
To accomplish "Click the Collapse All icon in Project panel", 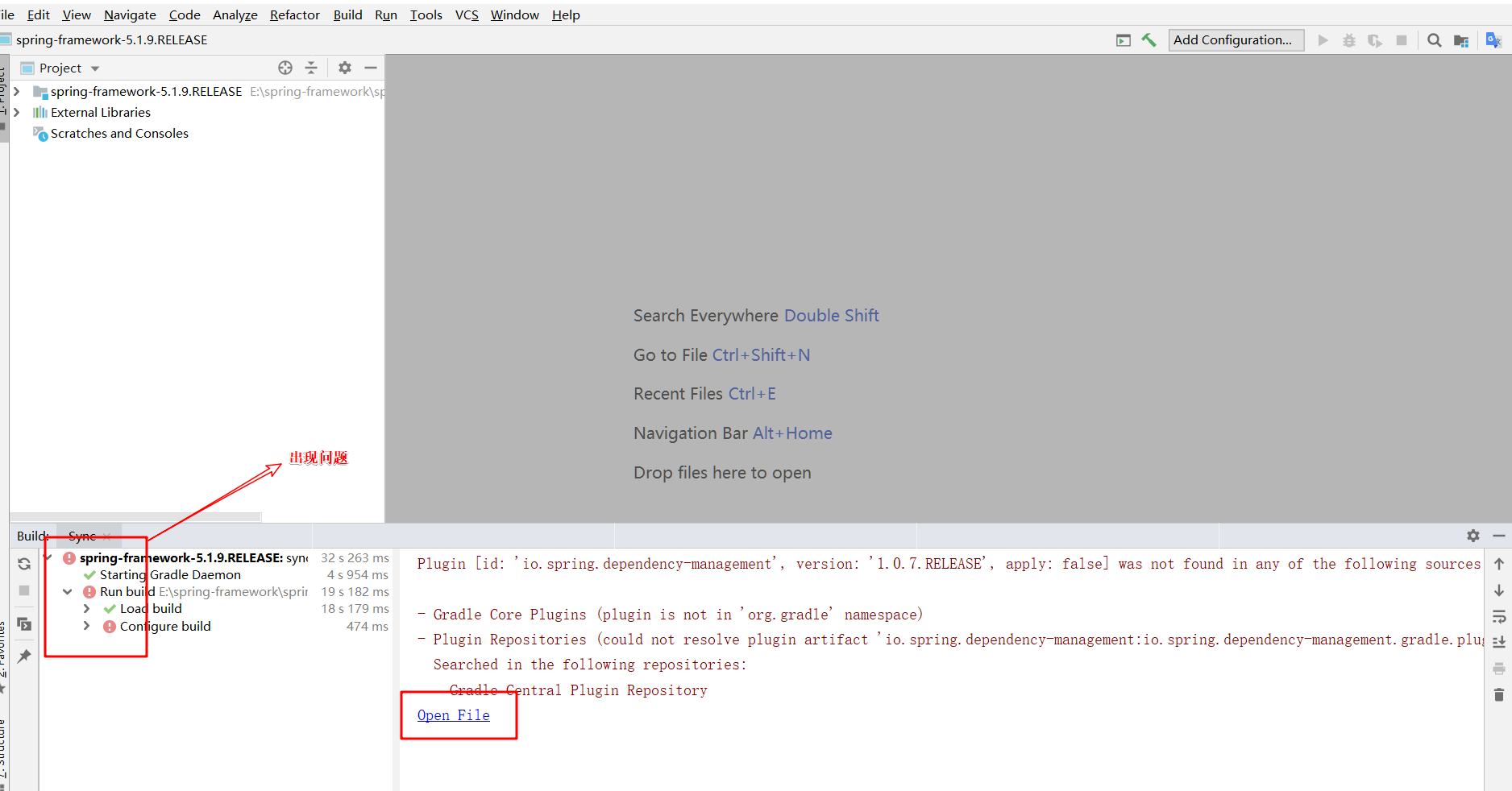I will coord(311,68).
